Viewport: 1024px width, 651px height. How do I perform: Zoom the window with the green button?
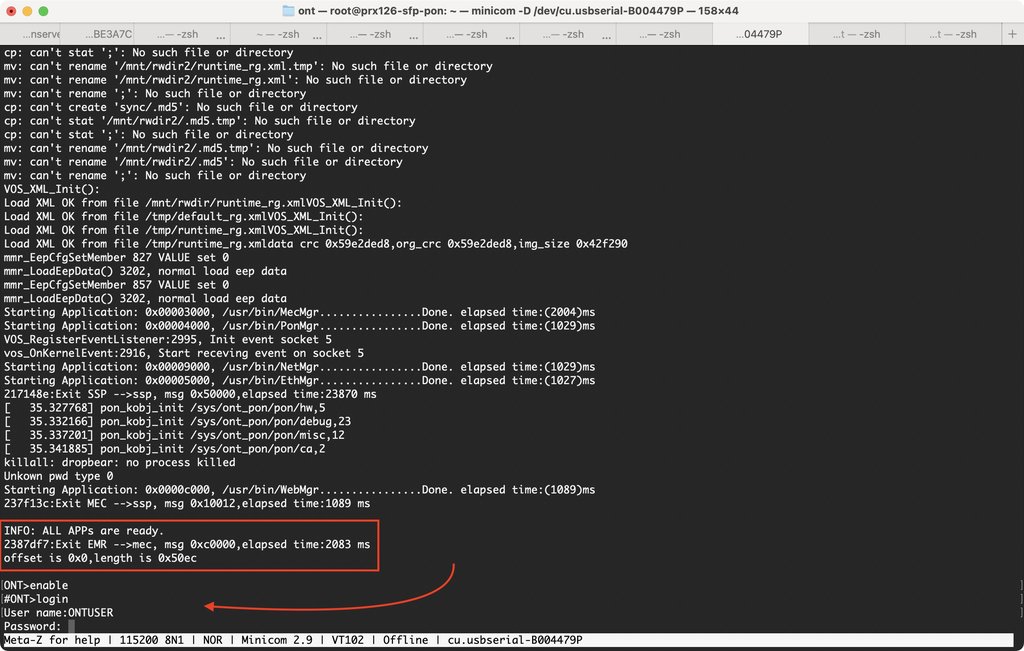pyautogui.click(x=44, y=11)
